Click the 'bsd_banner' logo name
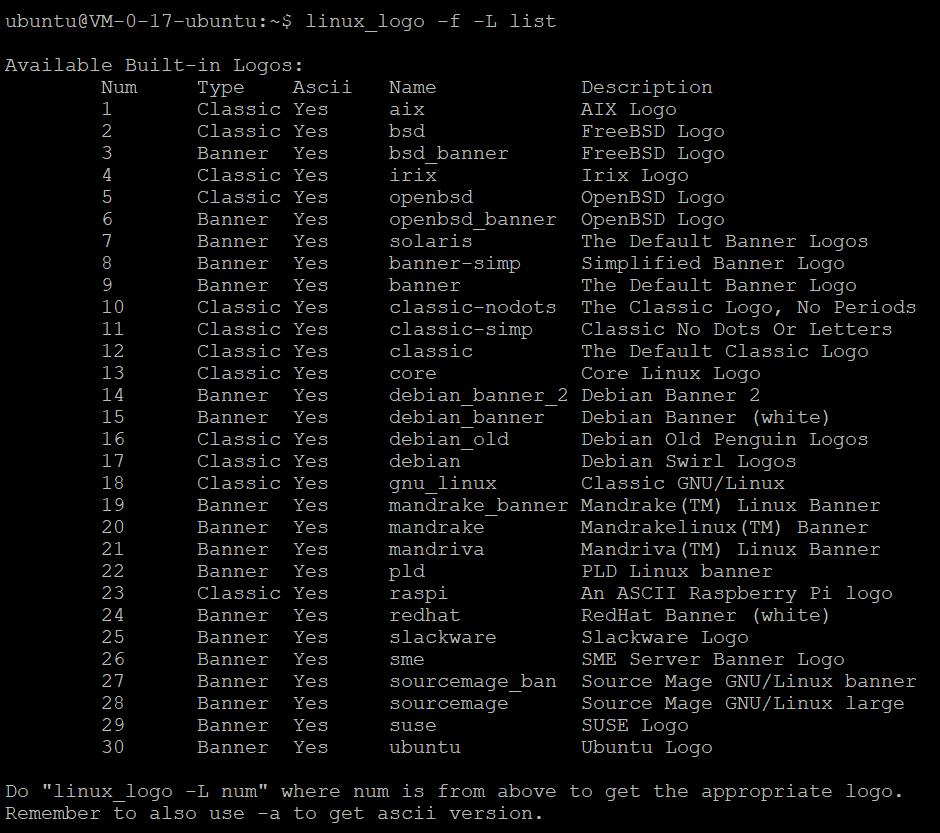Image resolution: width=940 pixels, height=833 pixels. coord(448,153)
